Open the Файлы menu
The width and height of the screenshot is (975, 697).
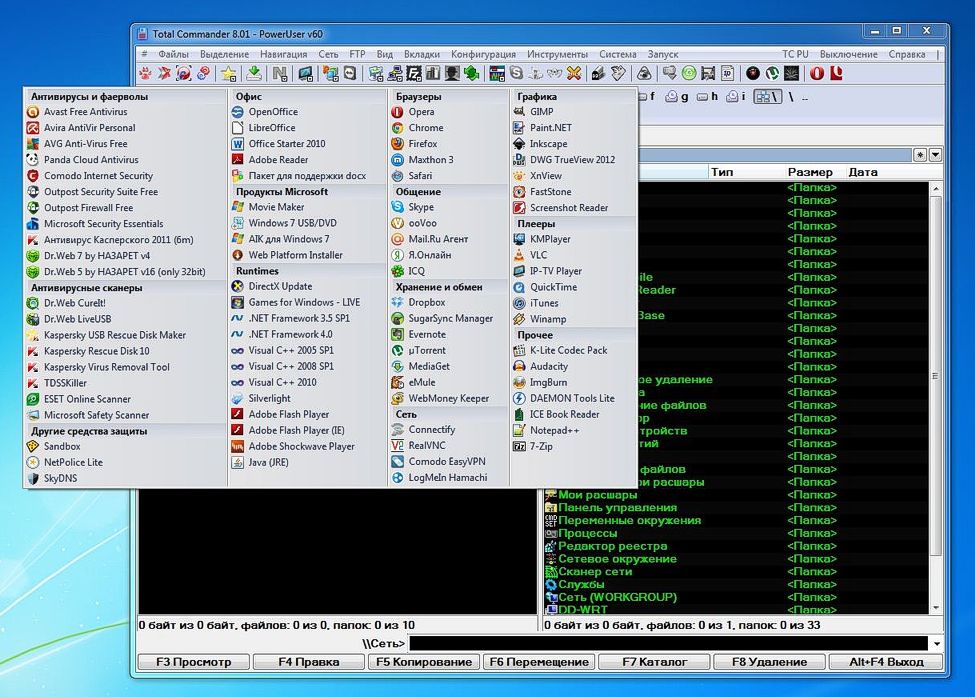[x=173, y=54]
